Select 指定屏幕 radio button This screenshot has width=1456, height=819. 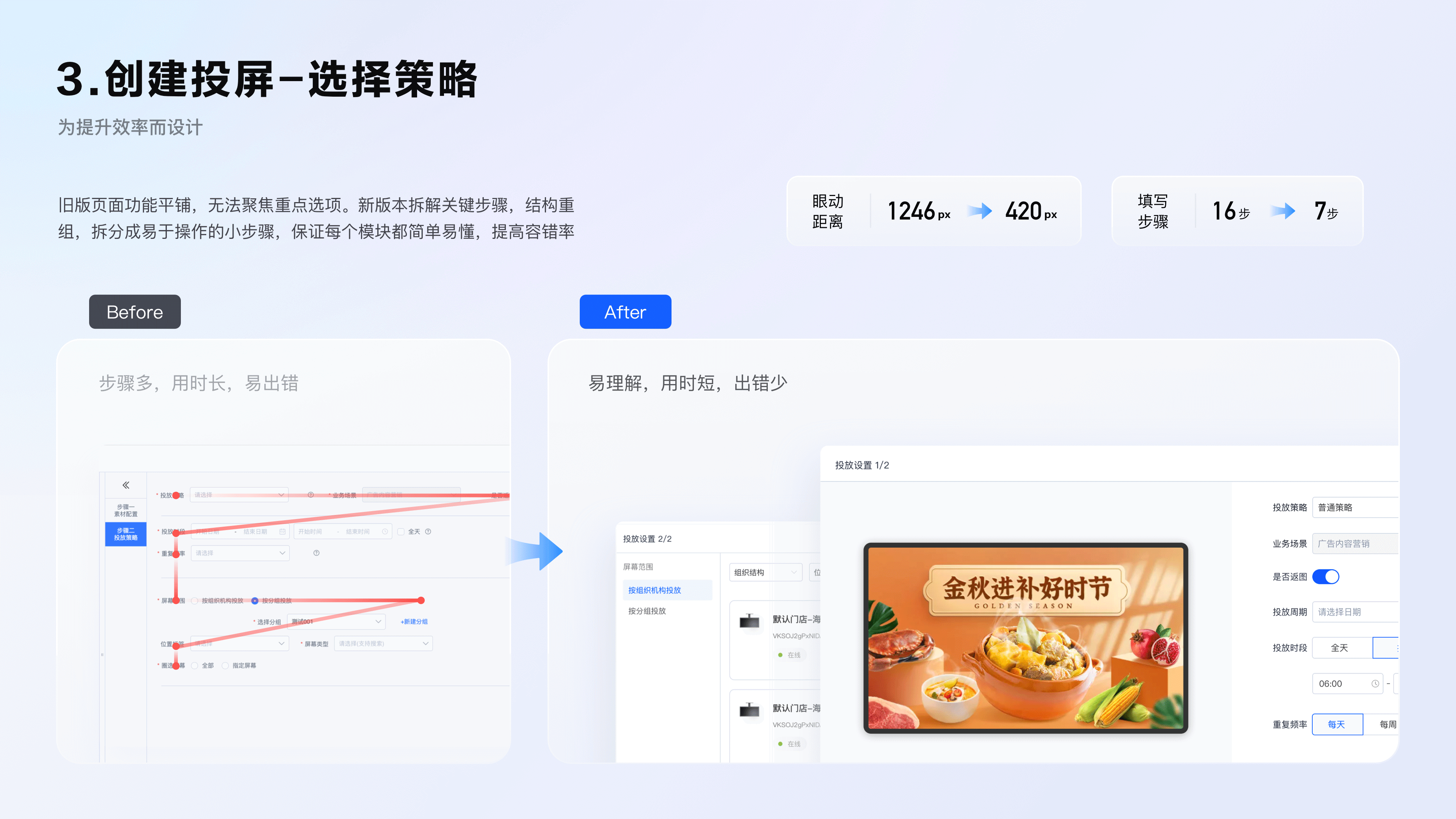pyautogui.click(x=225, y=665)
